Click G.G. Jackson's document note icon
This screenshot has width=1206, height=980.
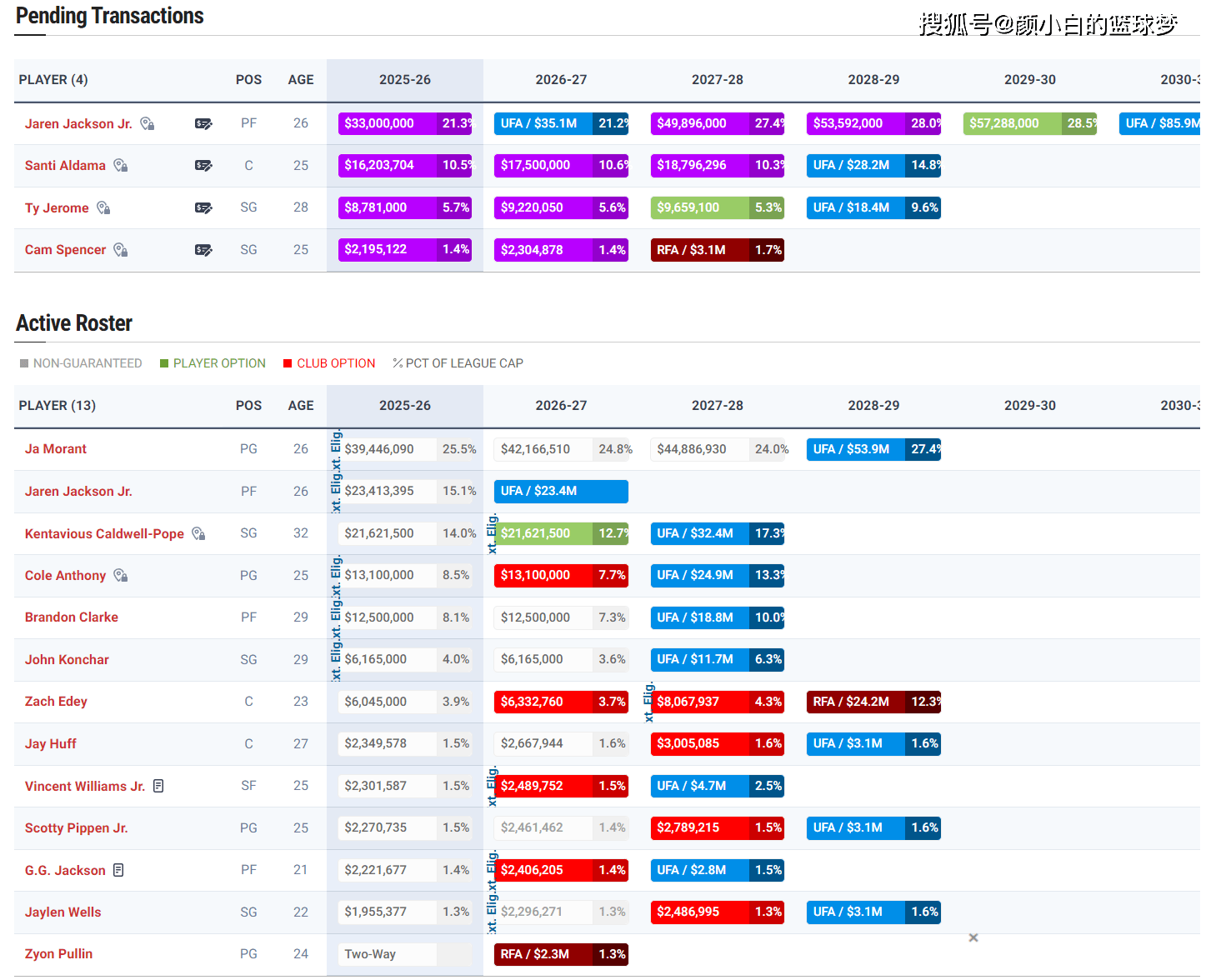(x=118, y=871)
